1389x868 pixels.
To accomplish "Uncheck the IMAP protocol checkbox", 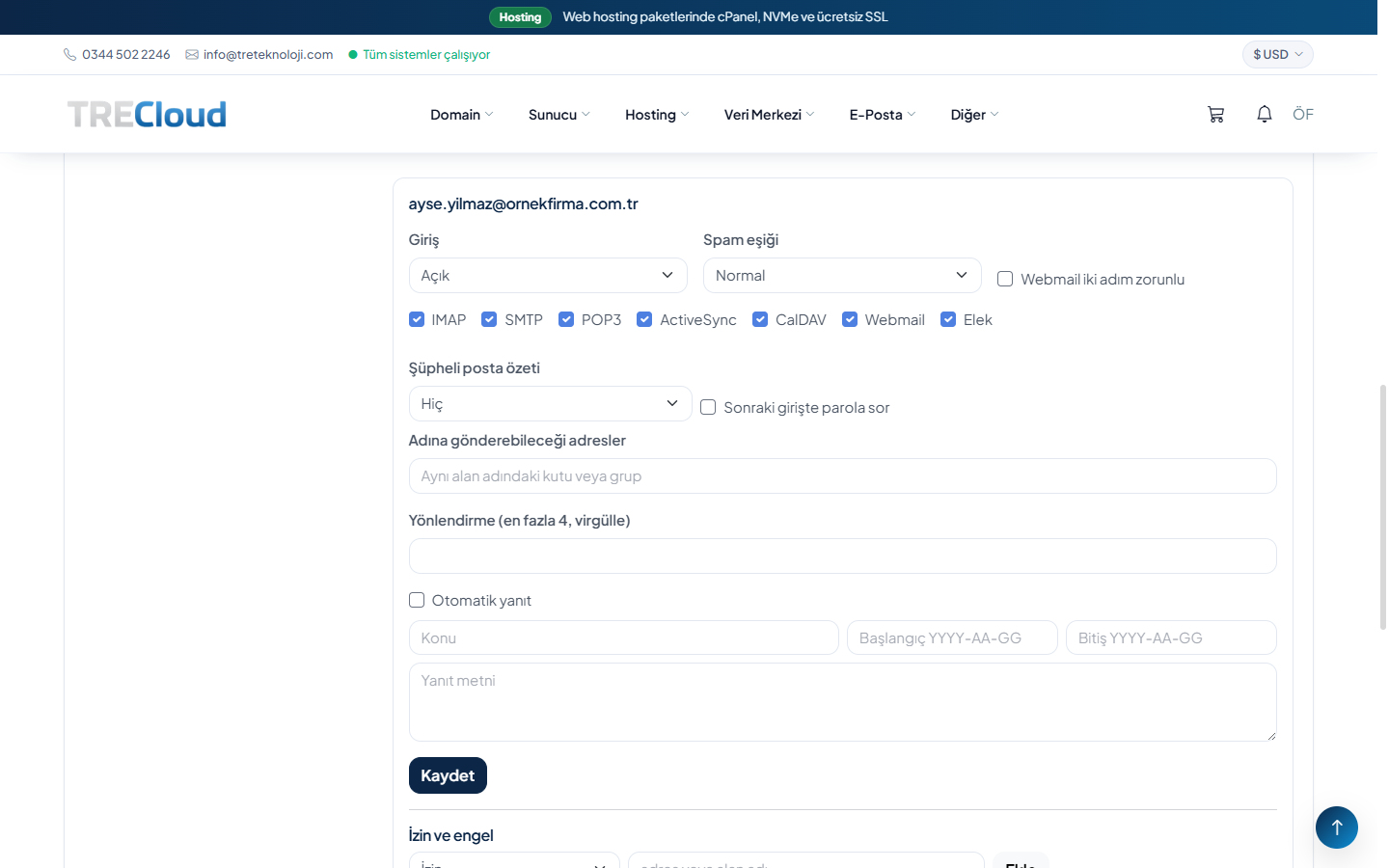I will 417,319.
